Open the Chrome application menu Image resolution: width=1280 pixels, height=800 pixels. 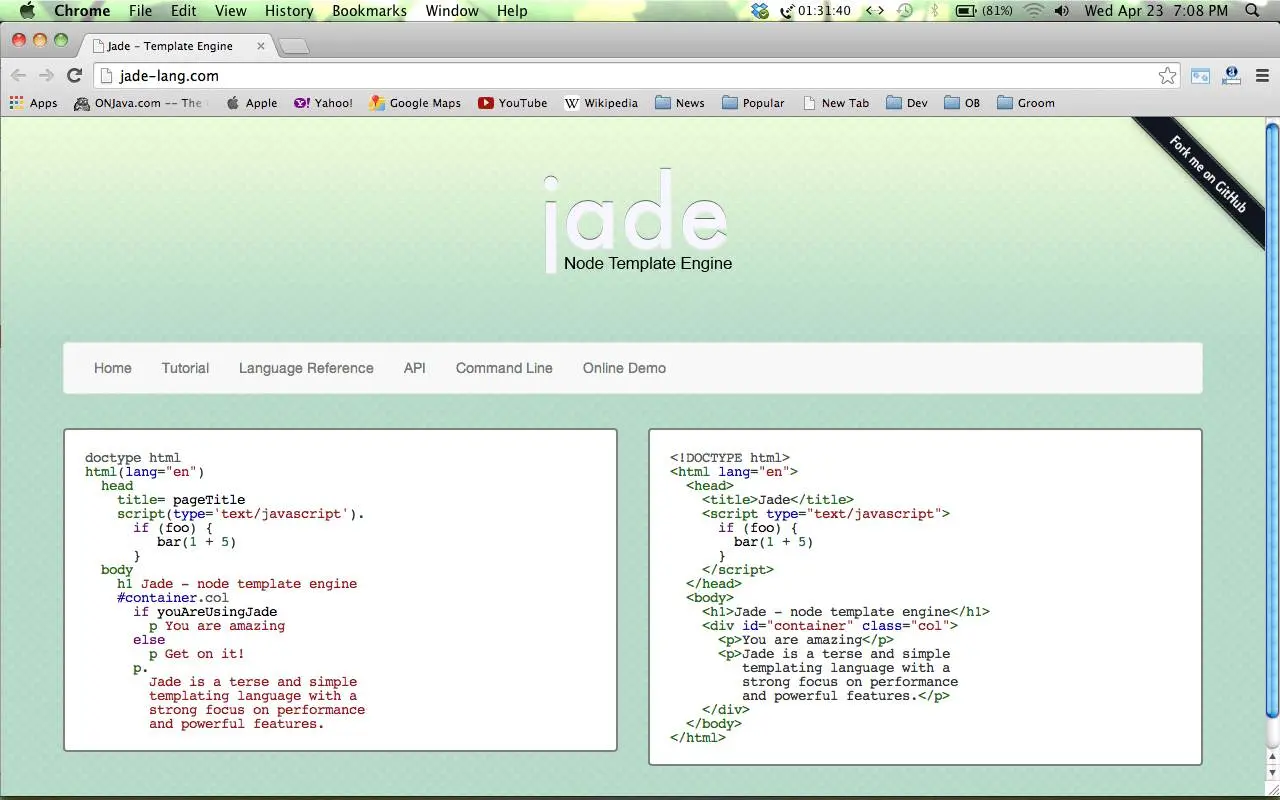82,11
